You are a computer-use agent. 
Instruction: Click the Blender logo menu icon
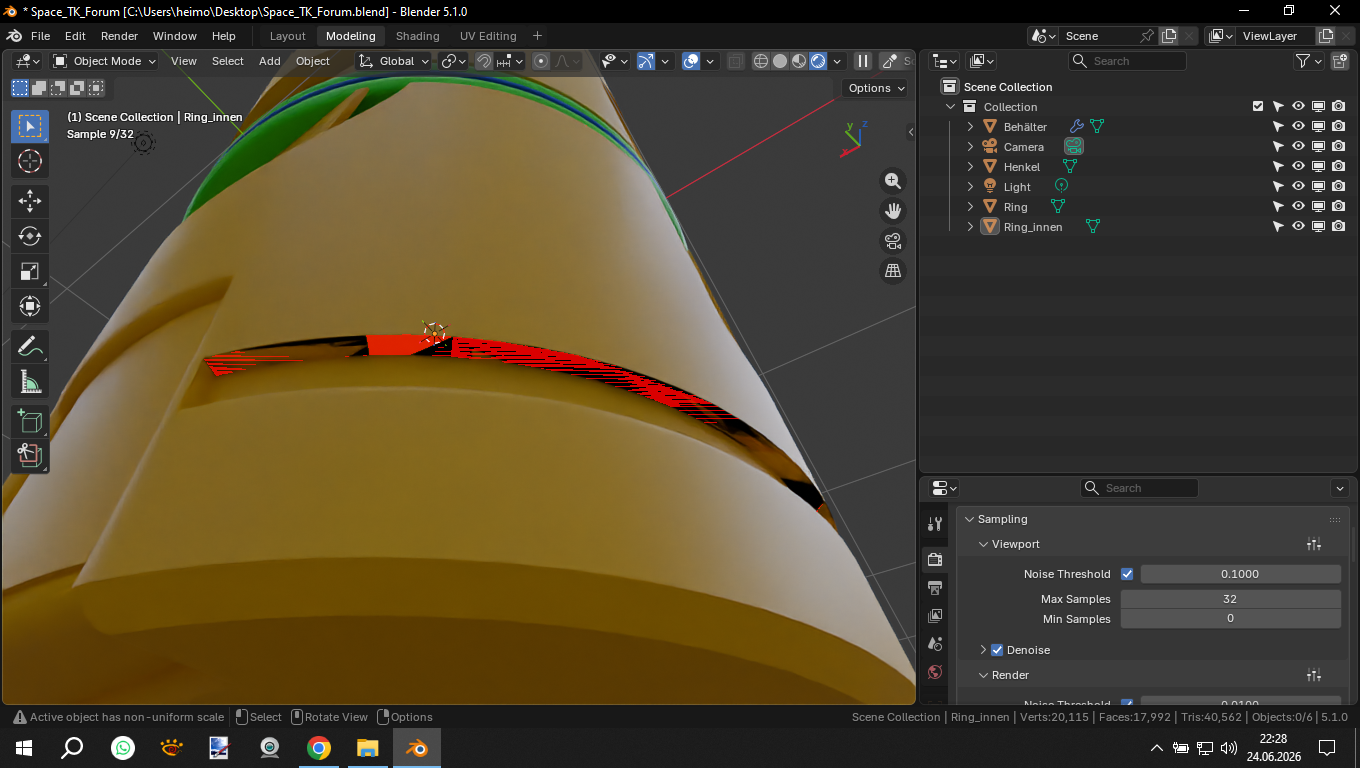point(14,36)
